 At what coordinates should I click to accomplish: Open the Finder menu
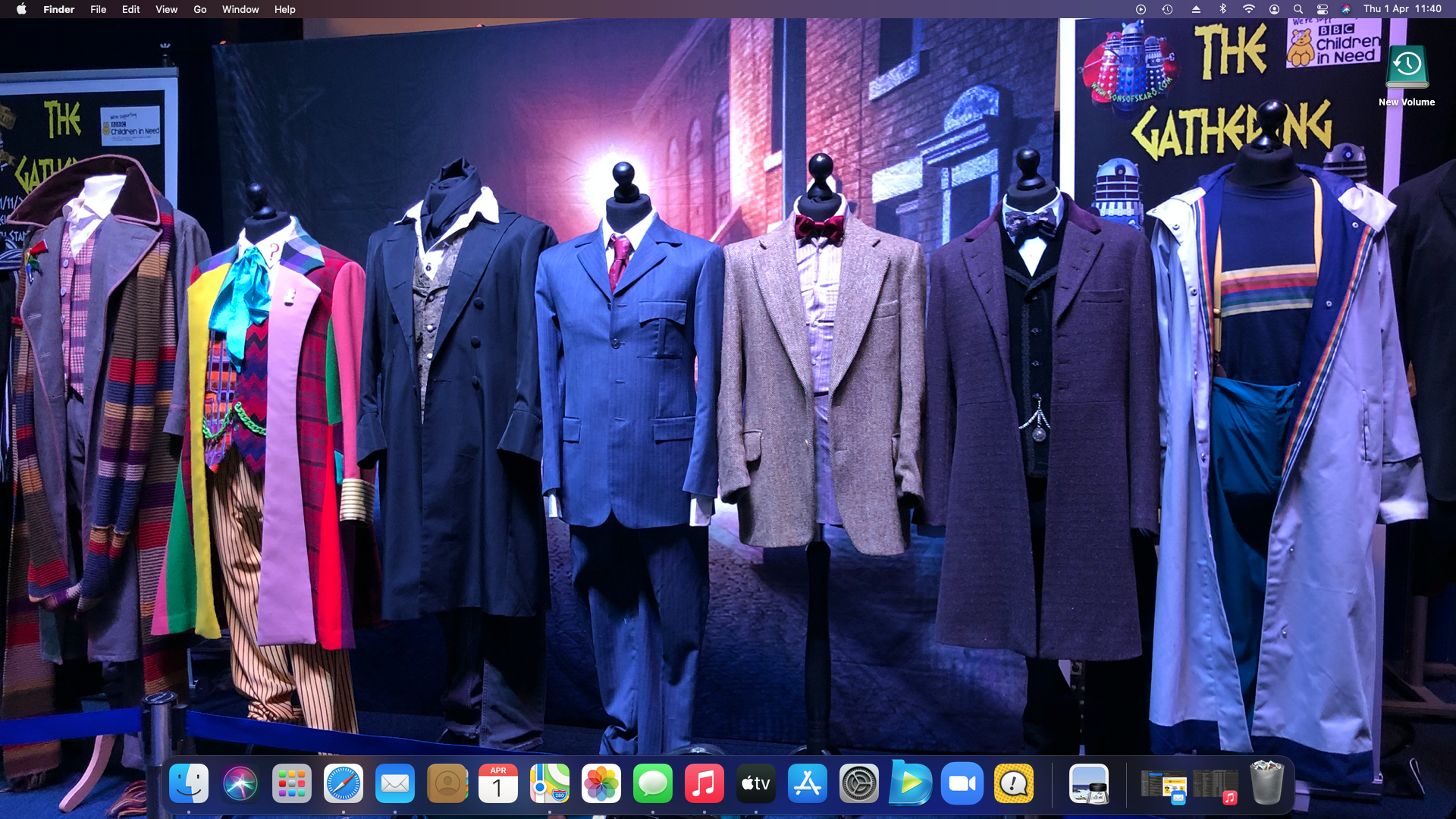pos(58,9)
